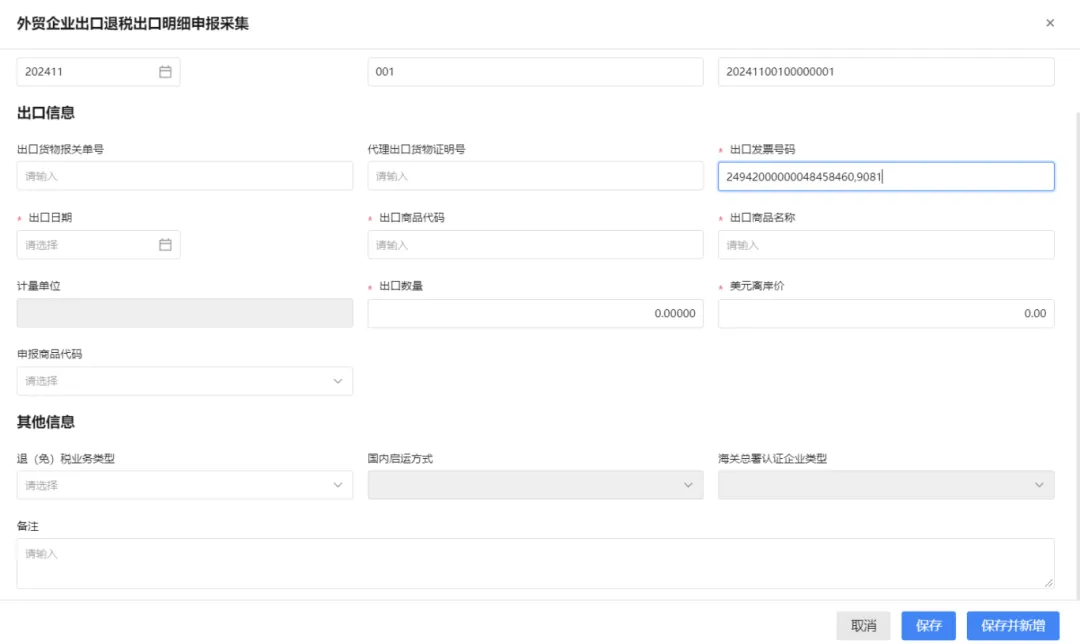Focus the 代理出口货物证明号 input field
The height and width of the screenshot is (644, 1080).
pyautogui.click(x=535, y=176)
